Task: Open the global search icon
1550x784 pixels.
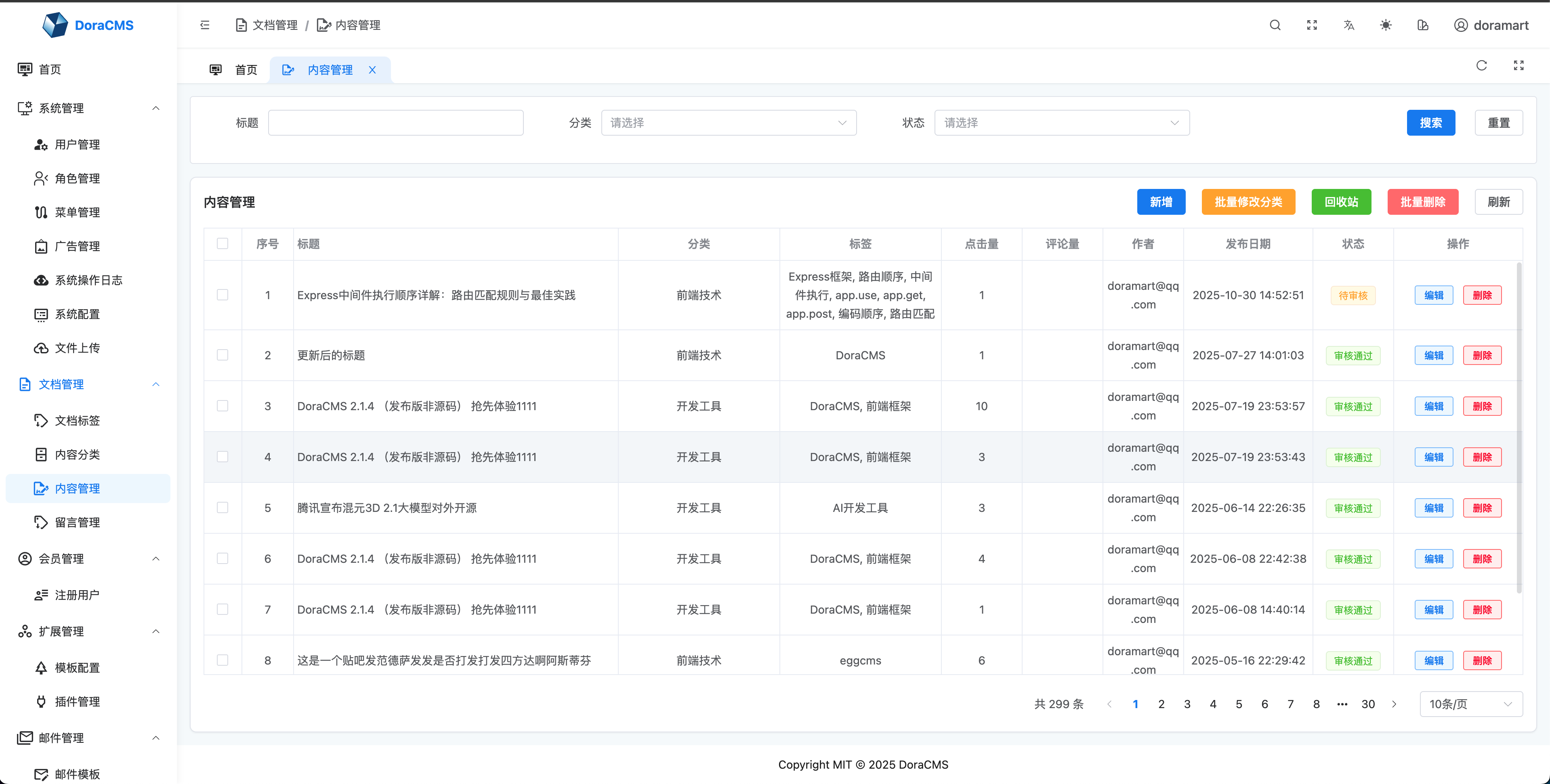Action: coord(1275,25)
